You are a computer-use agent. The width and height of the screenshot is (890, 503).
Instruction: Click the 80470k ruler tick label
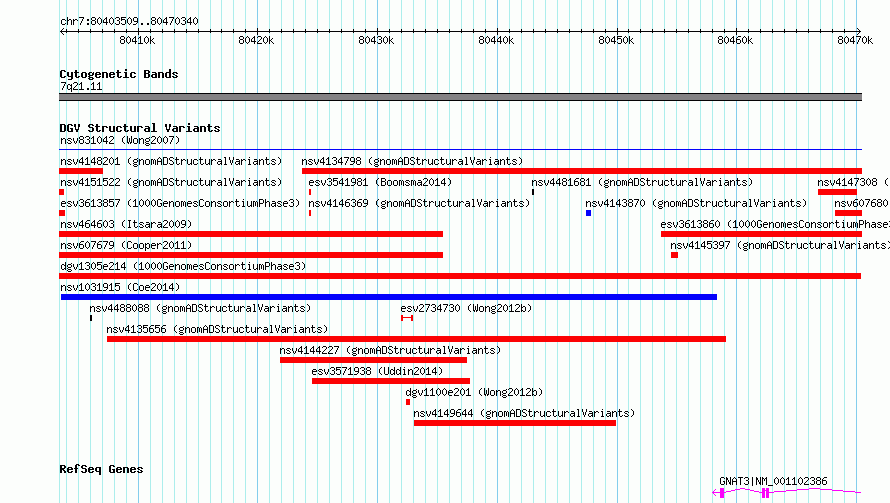[855, 40]
